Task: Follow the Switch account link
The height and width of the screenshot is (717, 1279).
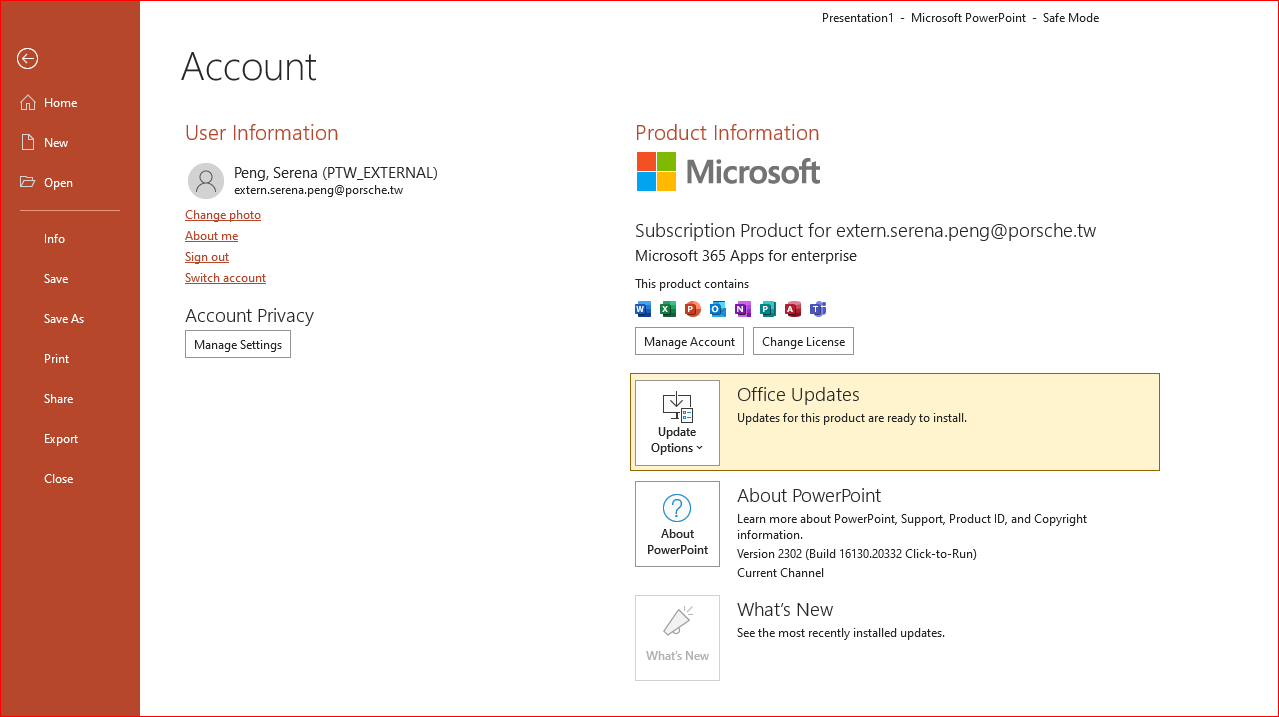Action: coord(225,278)
